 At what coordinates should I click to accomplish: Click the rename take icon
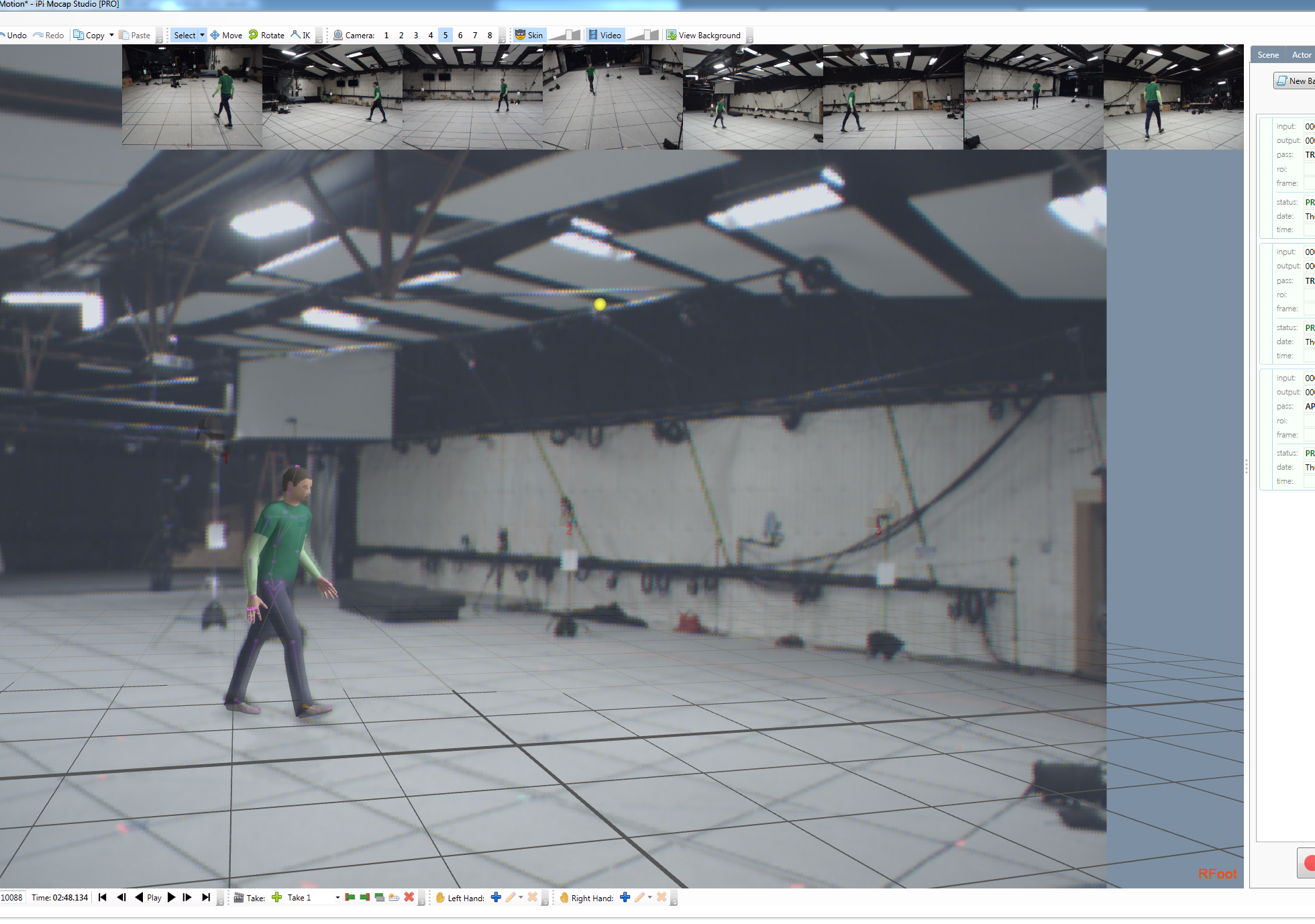[394, 898]
